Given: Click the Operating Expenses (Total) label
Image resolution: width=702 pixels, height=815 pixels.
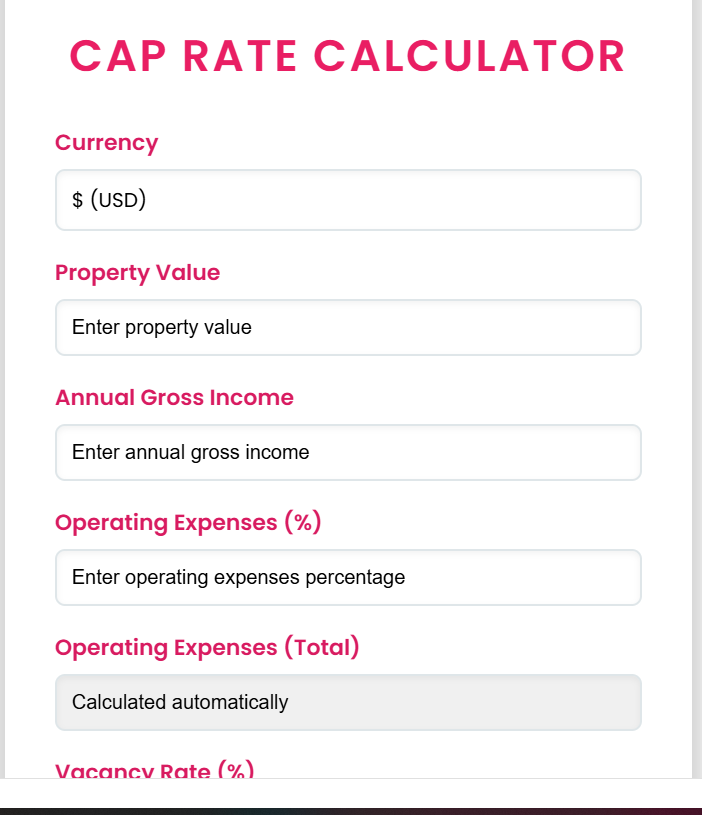Looking at the screenshot, I should point(207,647).
